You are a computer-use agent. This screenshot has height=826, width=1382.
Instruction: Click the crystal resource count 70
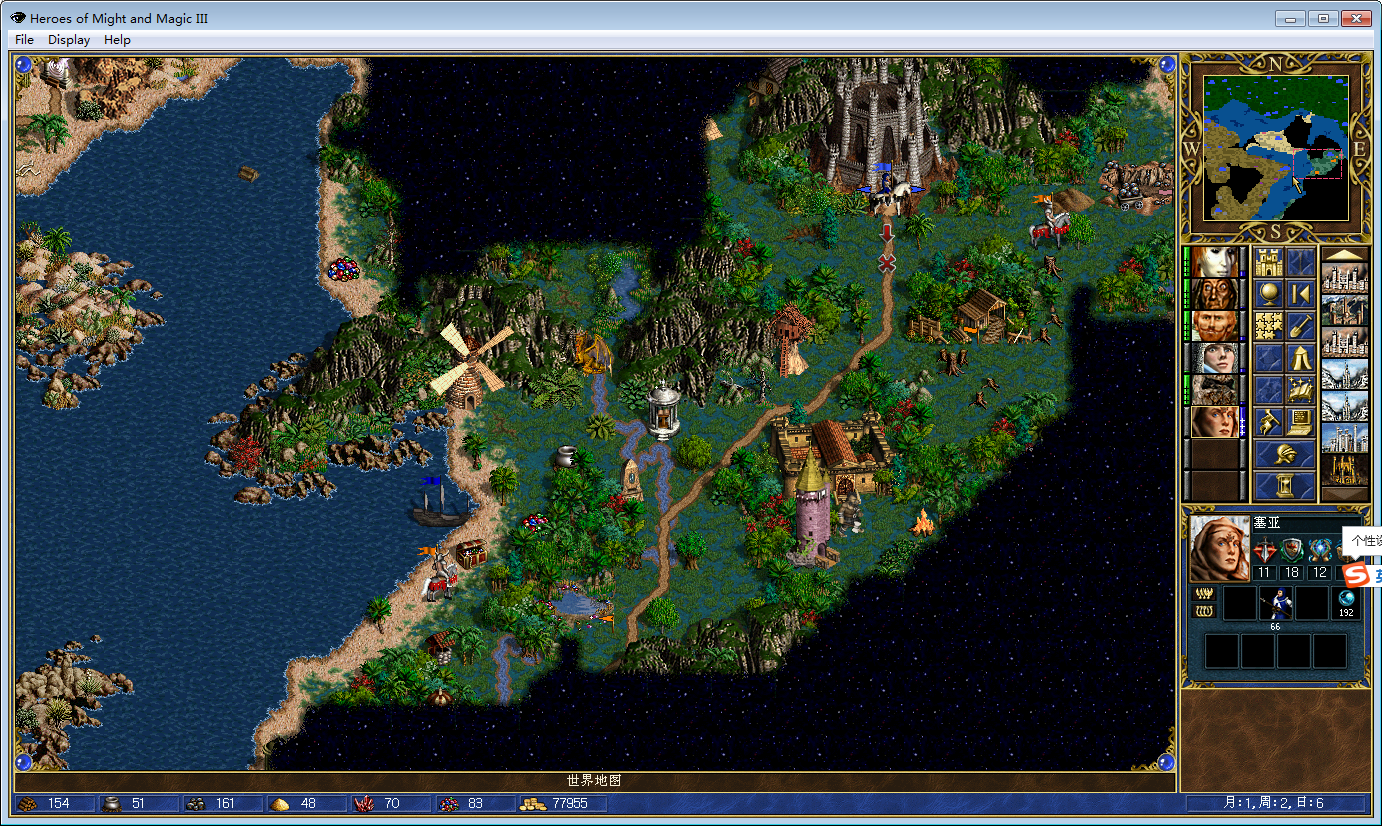(x=390, y=804)
